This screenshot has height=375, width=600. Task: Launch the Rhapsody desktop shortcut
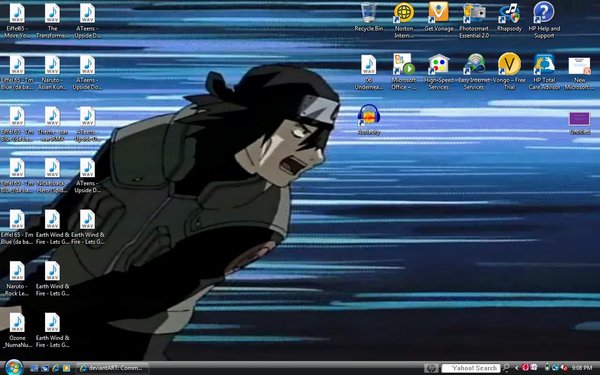[x=509, y=17]
